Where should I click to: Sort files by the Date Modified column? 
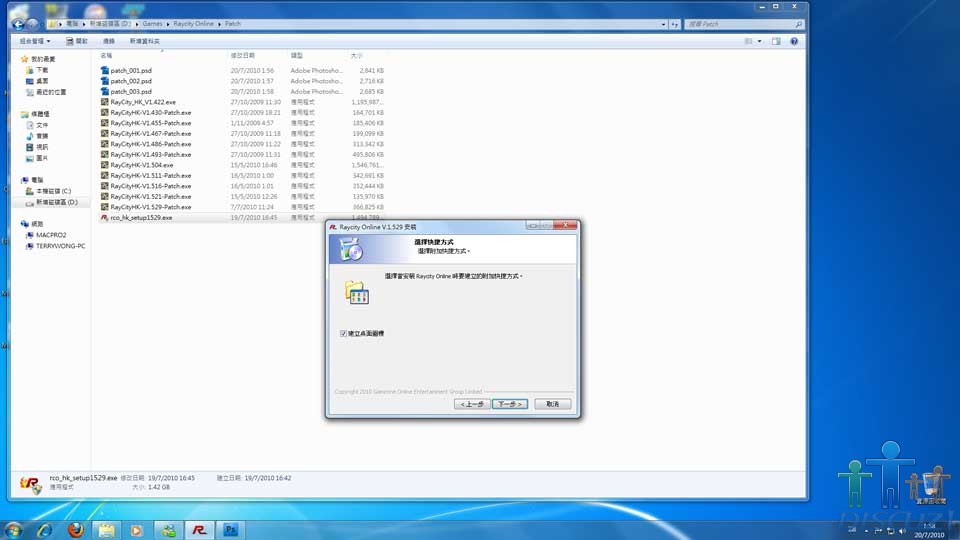[x=243, y=56]
